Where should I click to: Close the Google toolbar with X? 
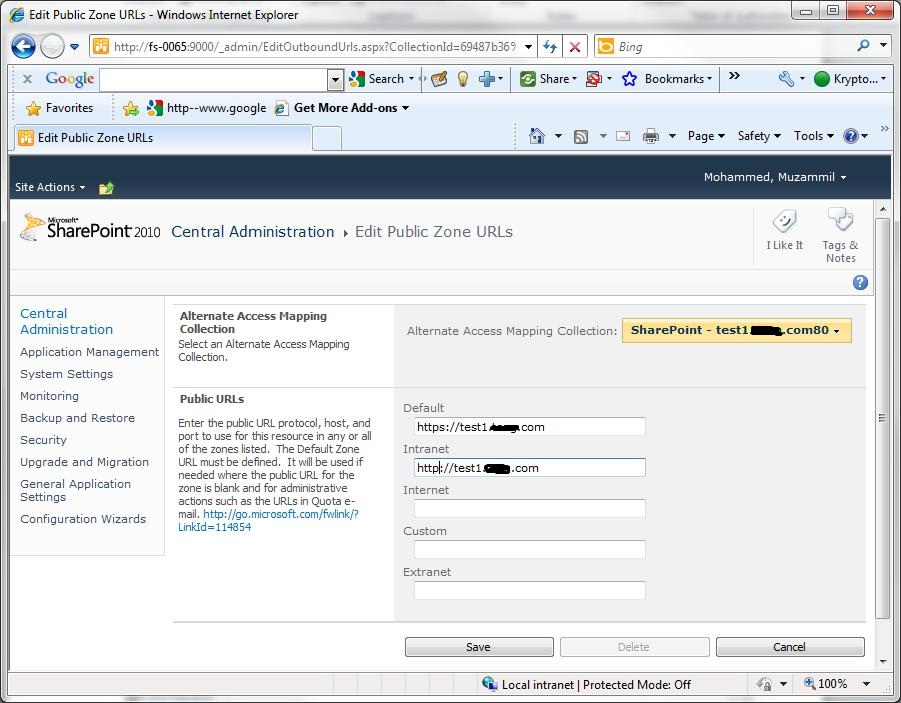tap(27, 79)
